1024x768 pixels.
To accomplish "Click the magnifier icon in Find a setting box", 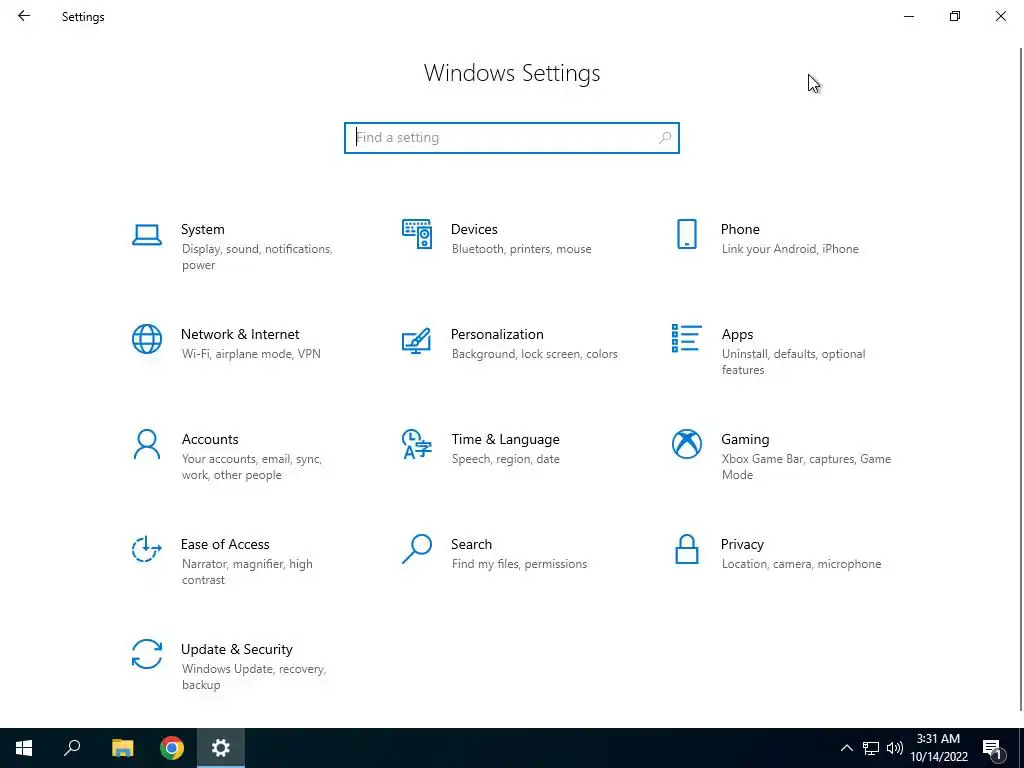I will click(665, 138).
